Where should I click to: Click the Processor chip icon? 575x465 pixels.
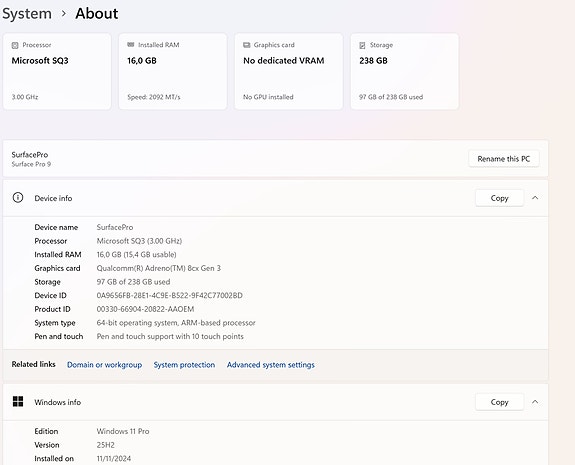point(15,45)
